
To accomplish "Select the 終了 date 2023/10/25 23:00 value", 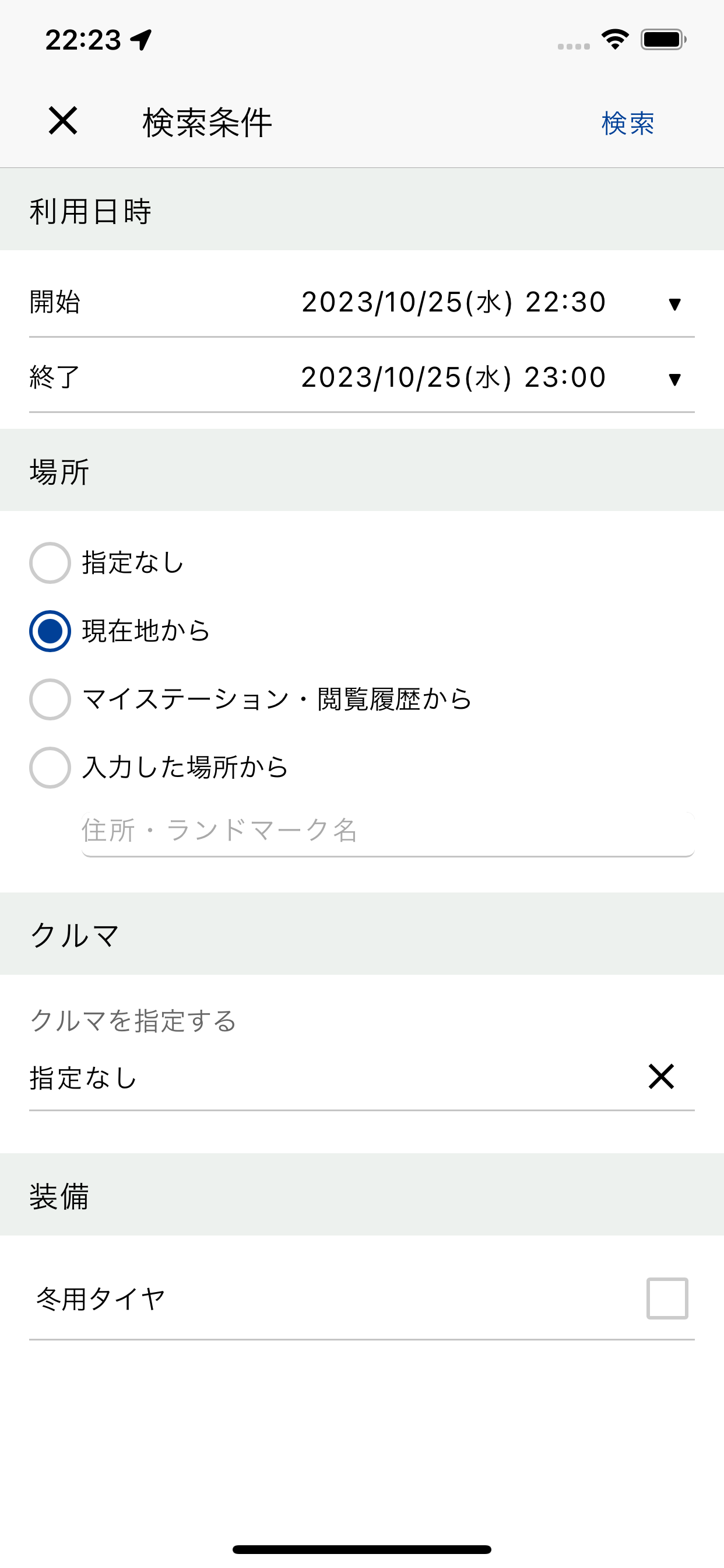I will pos(454,378).
